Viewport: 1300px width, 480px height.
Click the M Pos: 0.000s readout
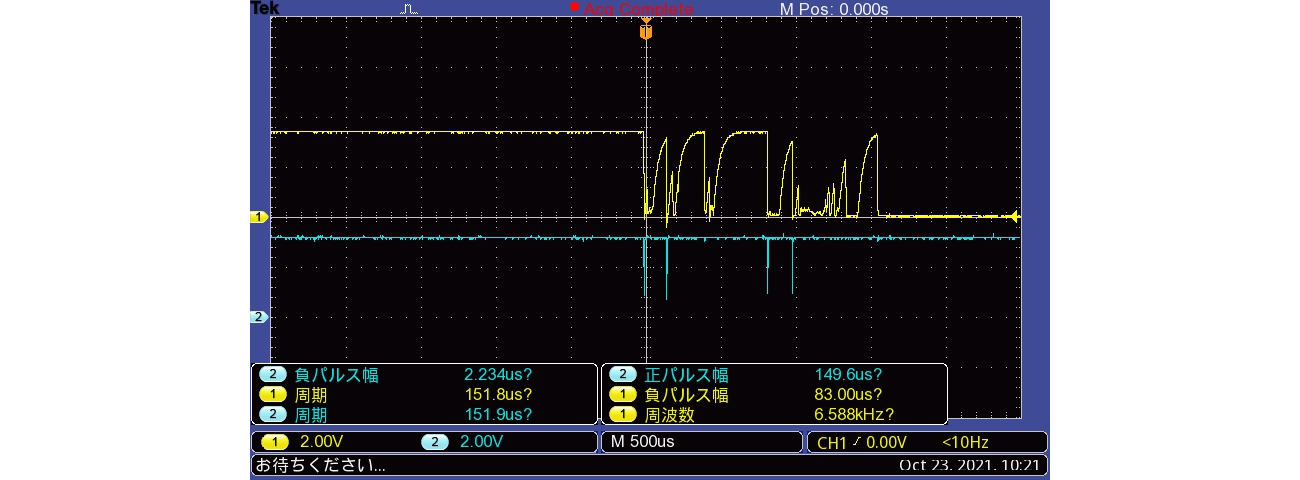834,9
